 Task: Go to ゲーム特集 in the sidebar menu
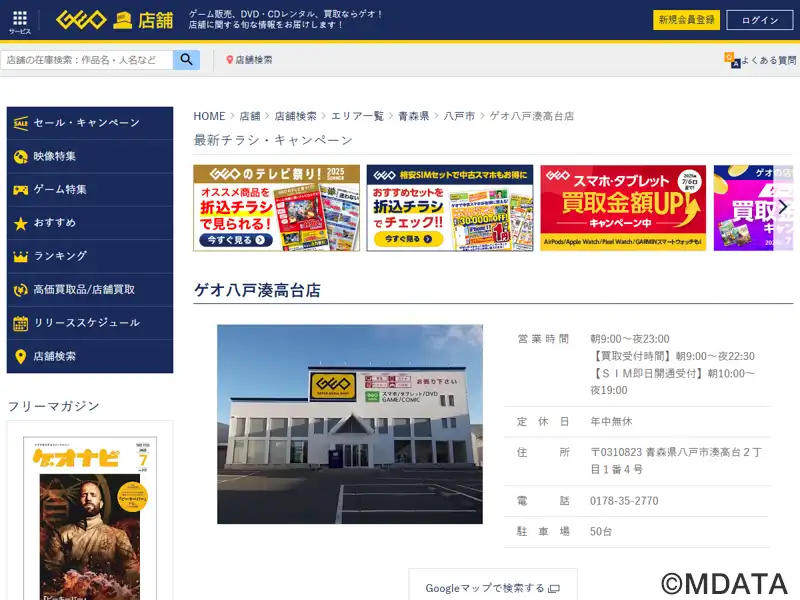tap(90, 190)
